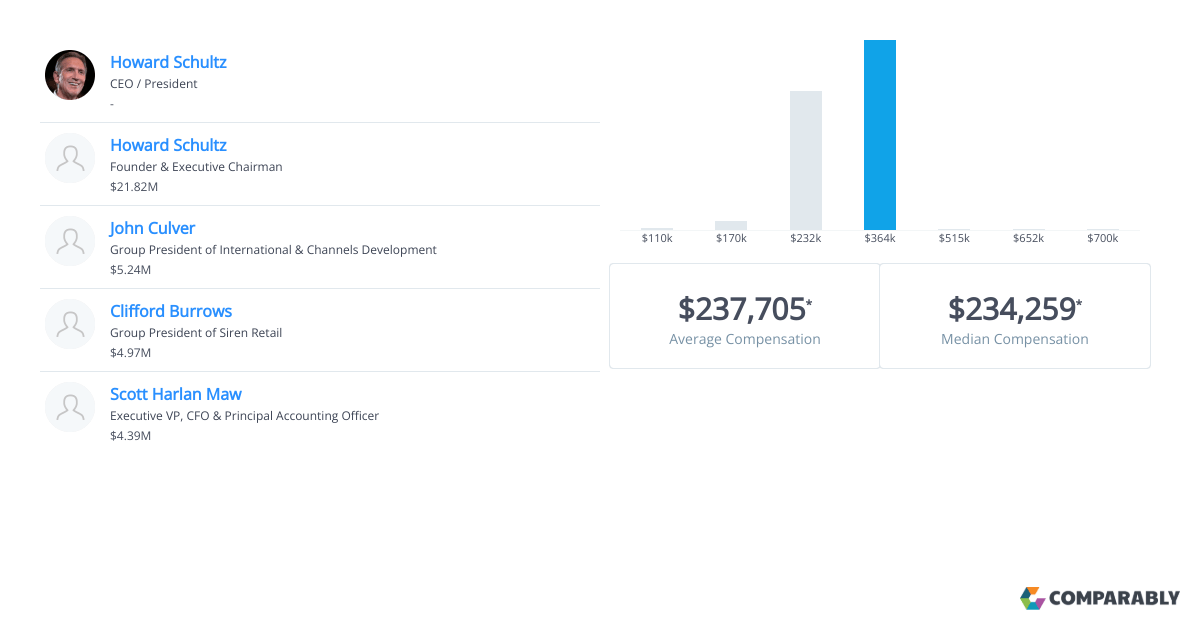Viewport: 1200px width, 630px height.
Task: Click the COMPARABLY wordmark in the footer
Action: pos(1113,598)
